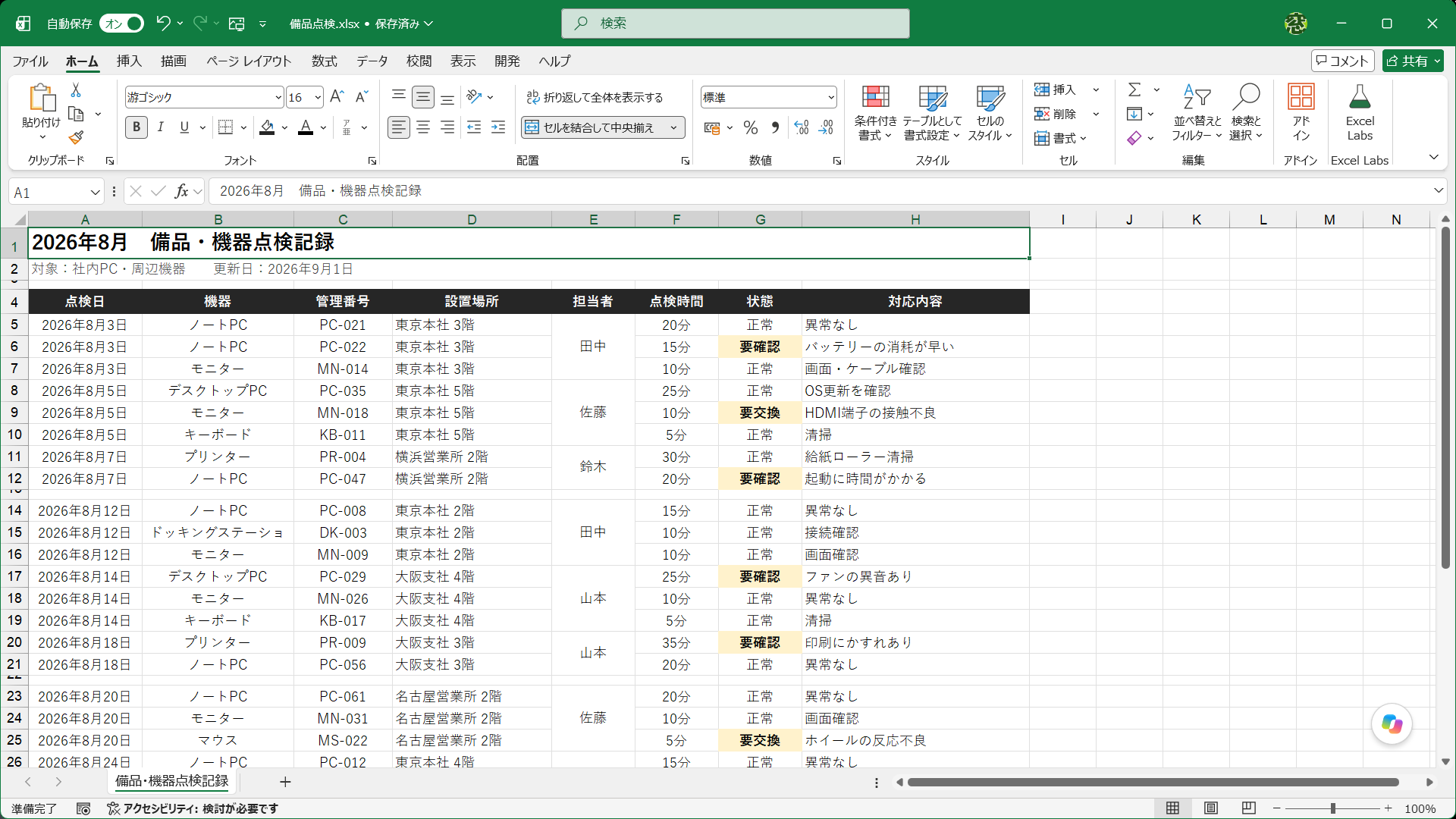Expand merge and center dropdown arrow
The image size is (1456, 819).
(x=673, y=127)
